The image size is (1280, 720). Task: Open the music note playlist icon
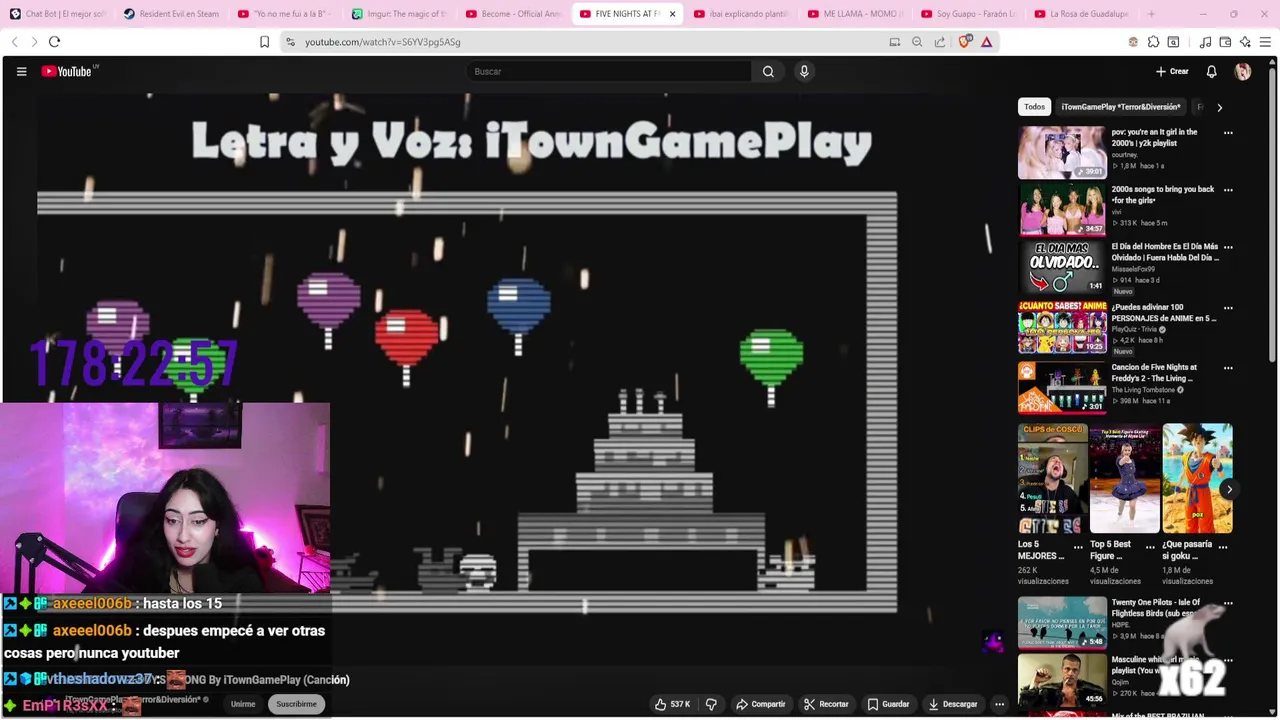pyautogui.click(x=1205, y=42)
